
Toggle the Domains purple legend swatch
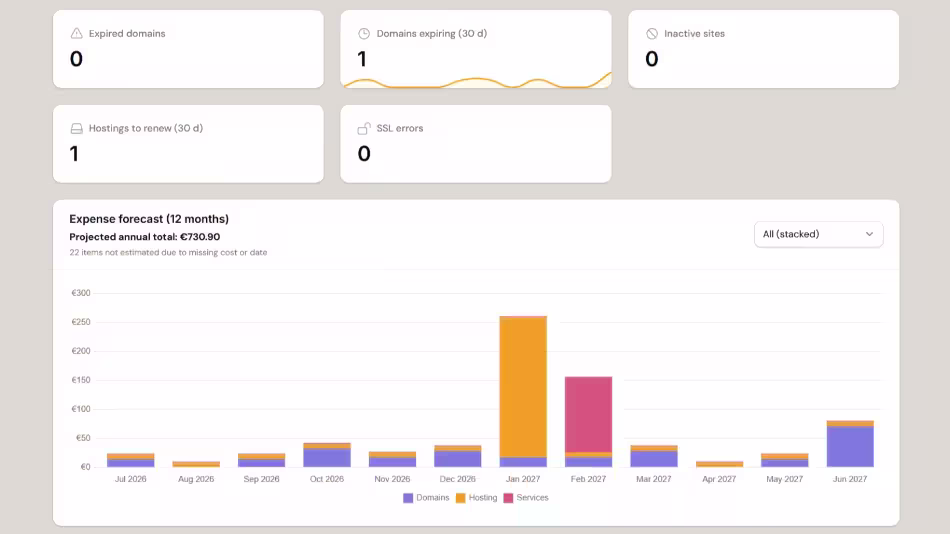point(408,498)
